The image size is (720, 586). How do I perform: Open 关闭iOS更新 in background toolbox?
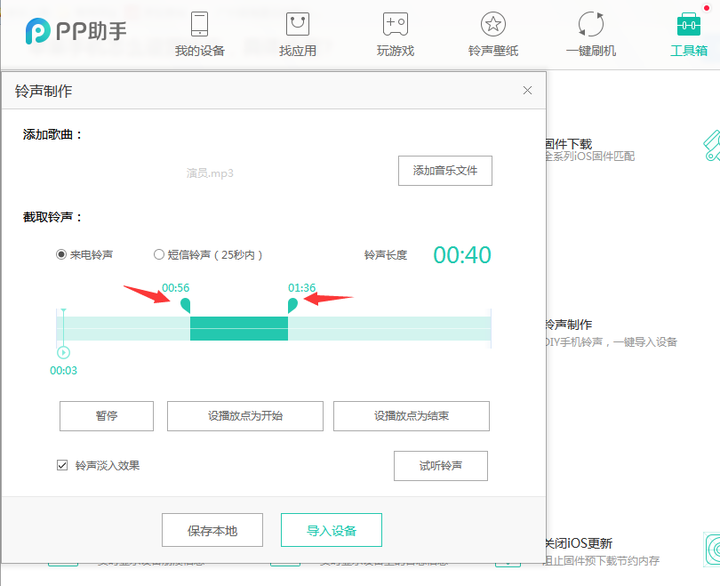tap(579, 543)
